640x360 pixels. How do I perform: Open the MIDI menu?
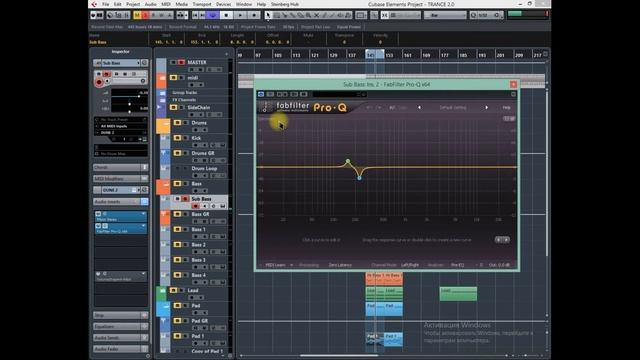[166, 4]
